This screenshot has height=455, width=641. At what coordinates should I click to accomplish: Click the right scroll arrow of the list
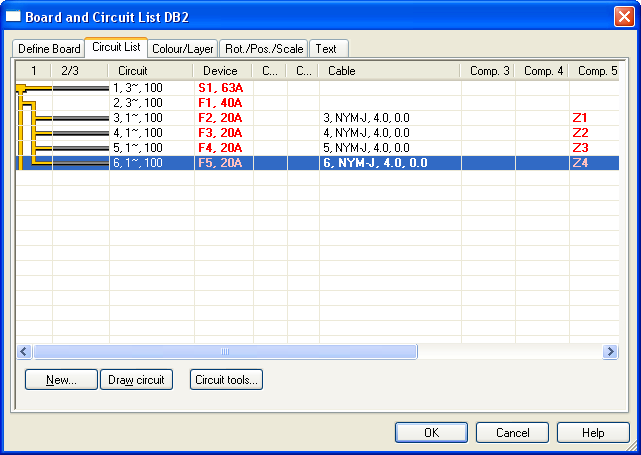pos(610,352)
